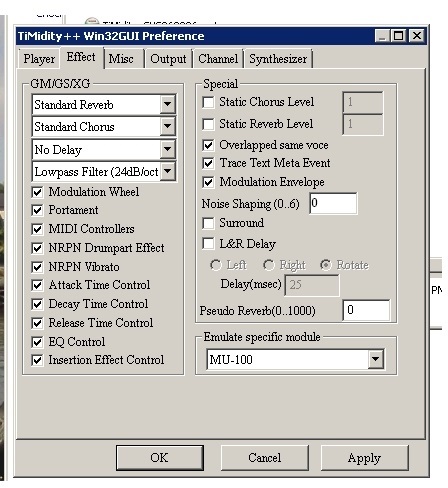The image size is (448, 488).
Task: Close the TiMidity++ Preference dialog
Action: pos(416,36)
